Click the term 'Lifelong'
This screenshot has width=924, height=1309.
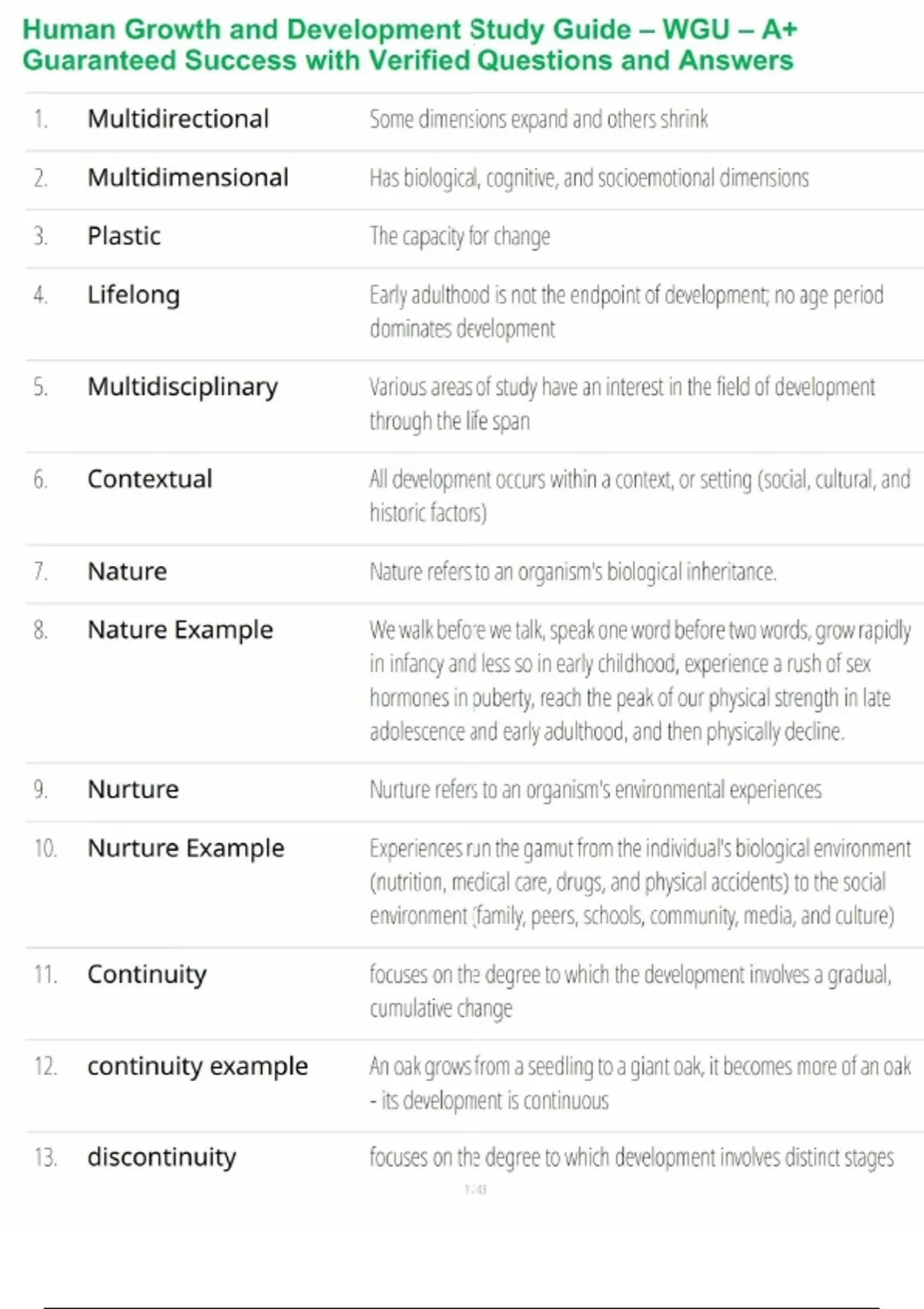tap(133, 294)
